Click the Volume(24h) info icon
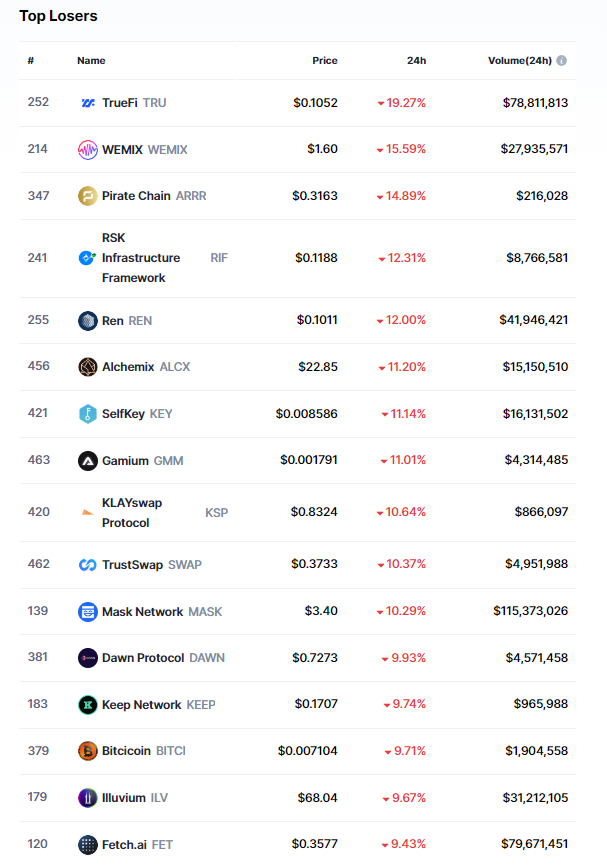 click(x=562, y=61)
